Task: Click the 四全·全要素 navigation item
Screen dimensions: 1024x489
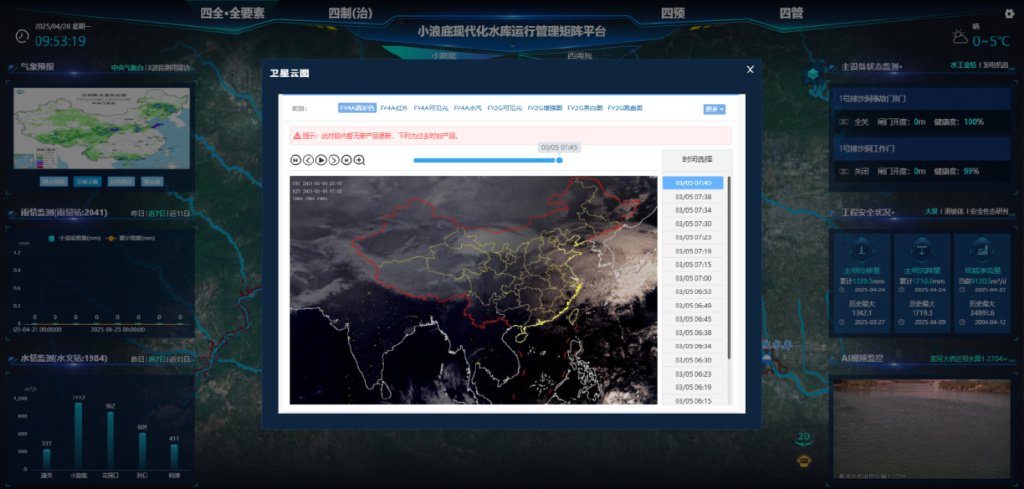Action: point(233,13)
